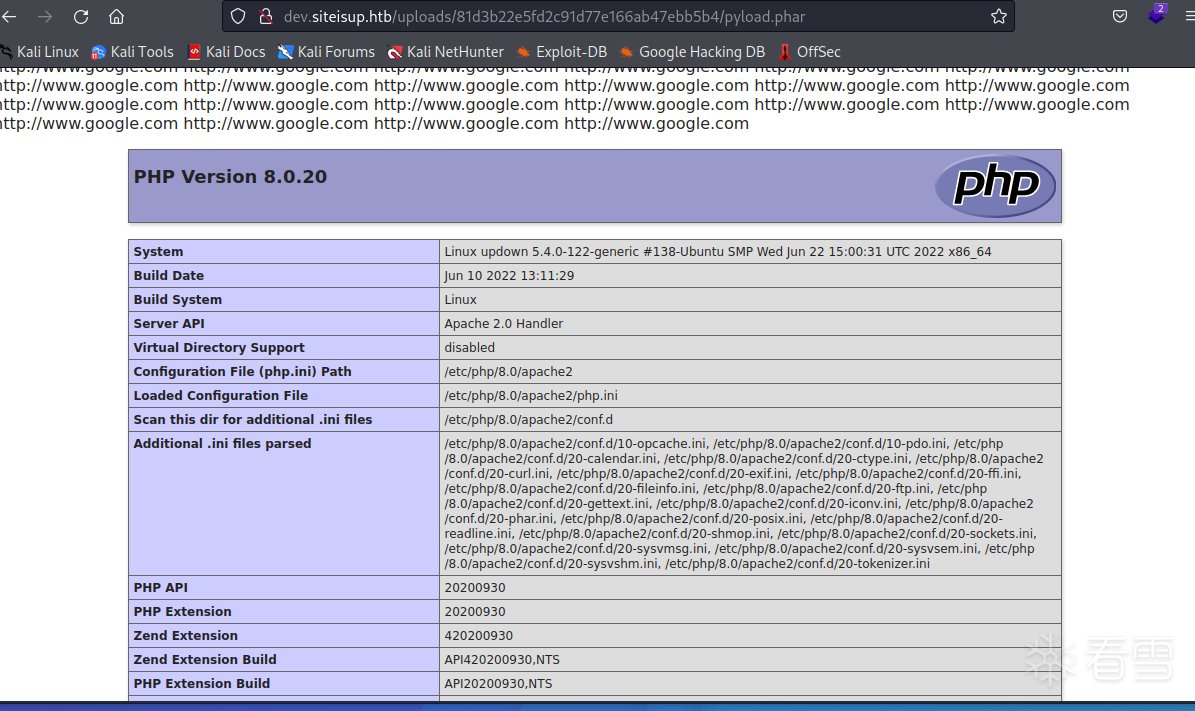
Task: Click the 420200930 value
Action: coord(479,636)
